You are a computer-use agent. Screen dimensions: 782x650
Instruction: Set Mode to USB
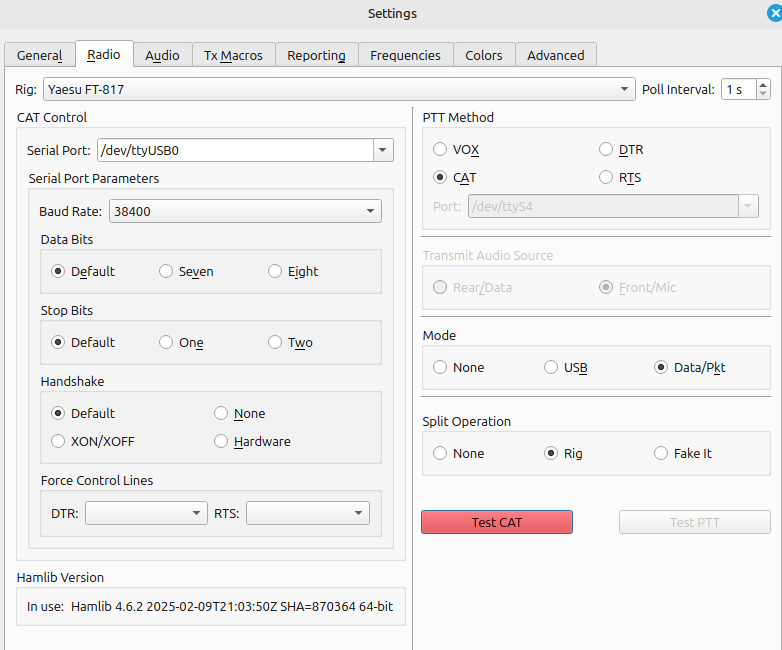(566, 367)
